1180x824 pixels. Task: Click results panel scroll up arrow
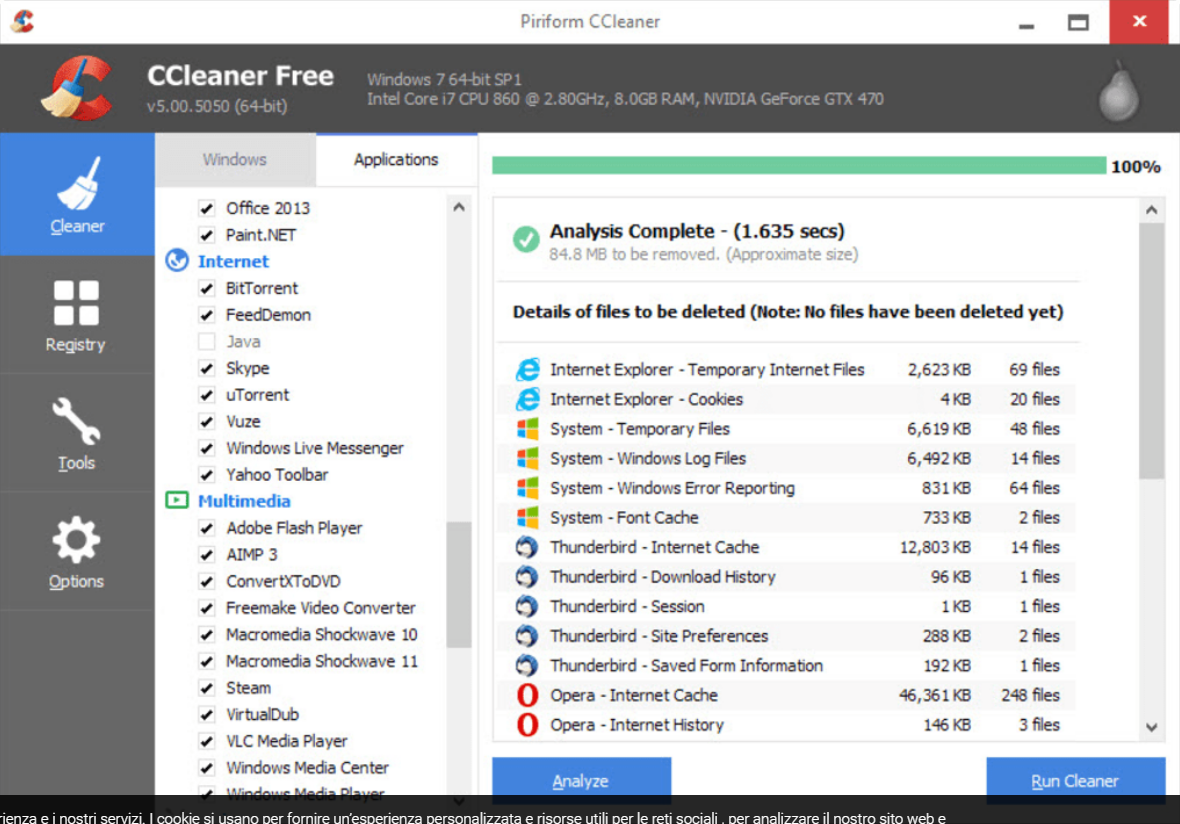pos(1151,210)
